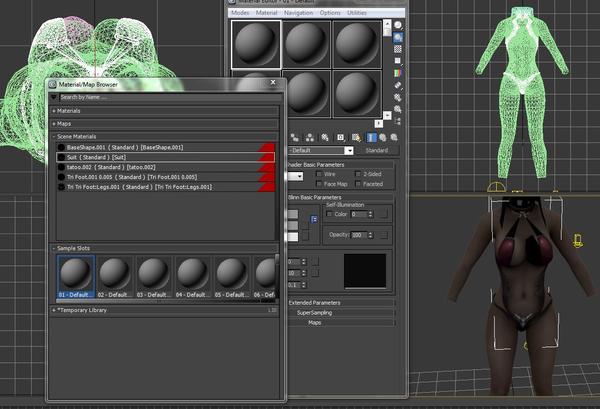Select the Suit (Standard) scene material

click(165, 157)
